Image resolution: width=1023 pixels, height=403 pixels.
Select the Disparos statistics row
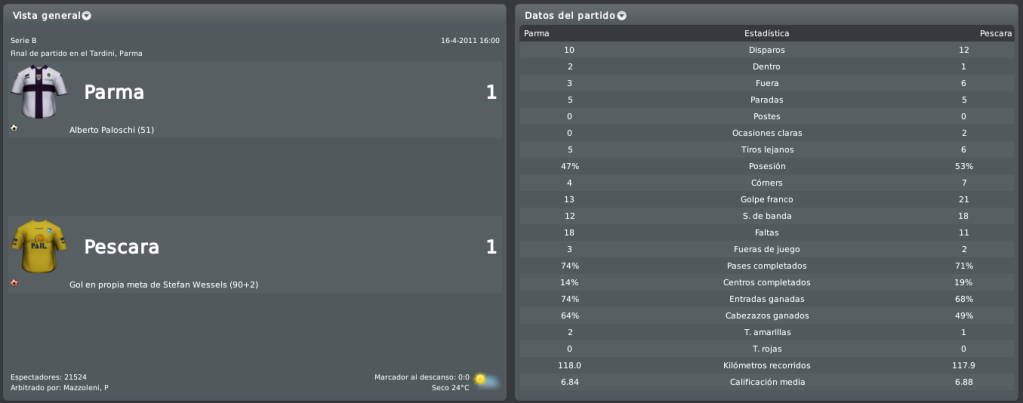(767, 50)
